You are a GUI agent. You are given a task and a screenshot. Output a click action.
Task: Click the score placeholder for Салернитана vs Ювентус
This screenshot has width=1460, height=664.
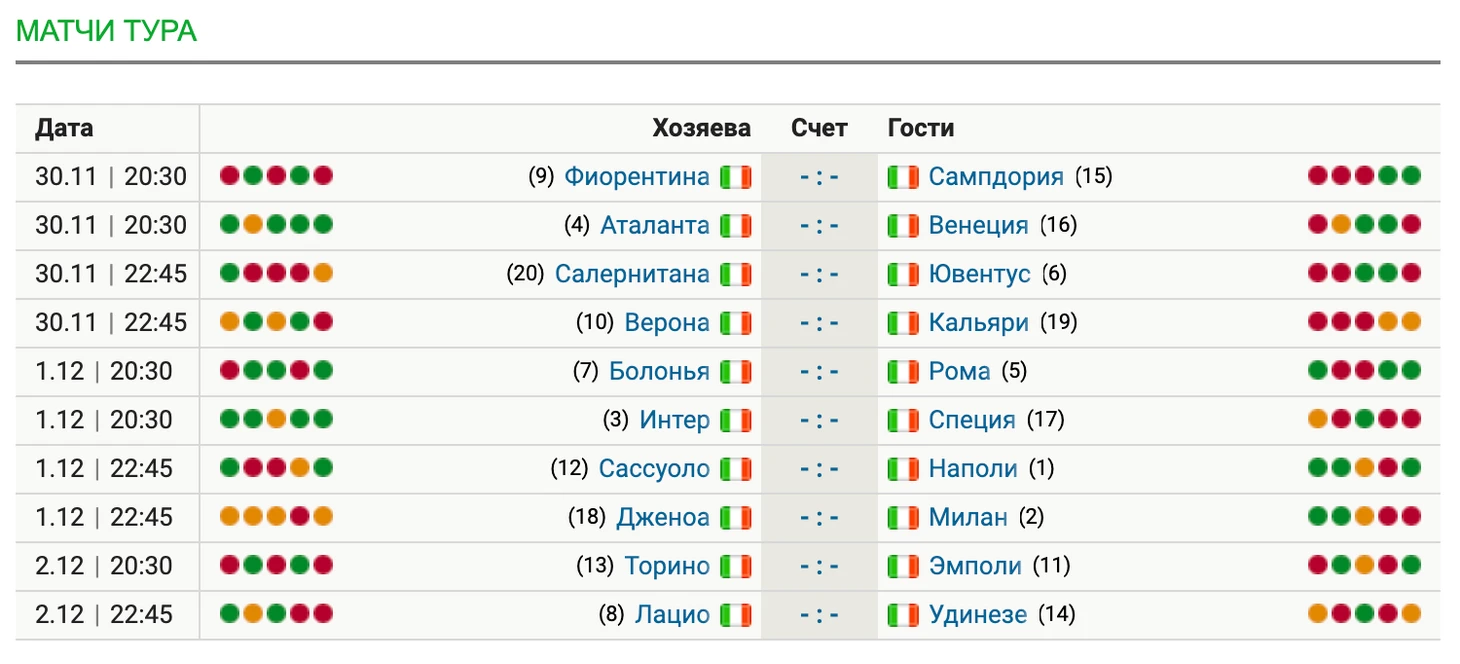(819, 274)
